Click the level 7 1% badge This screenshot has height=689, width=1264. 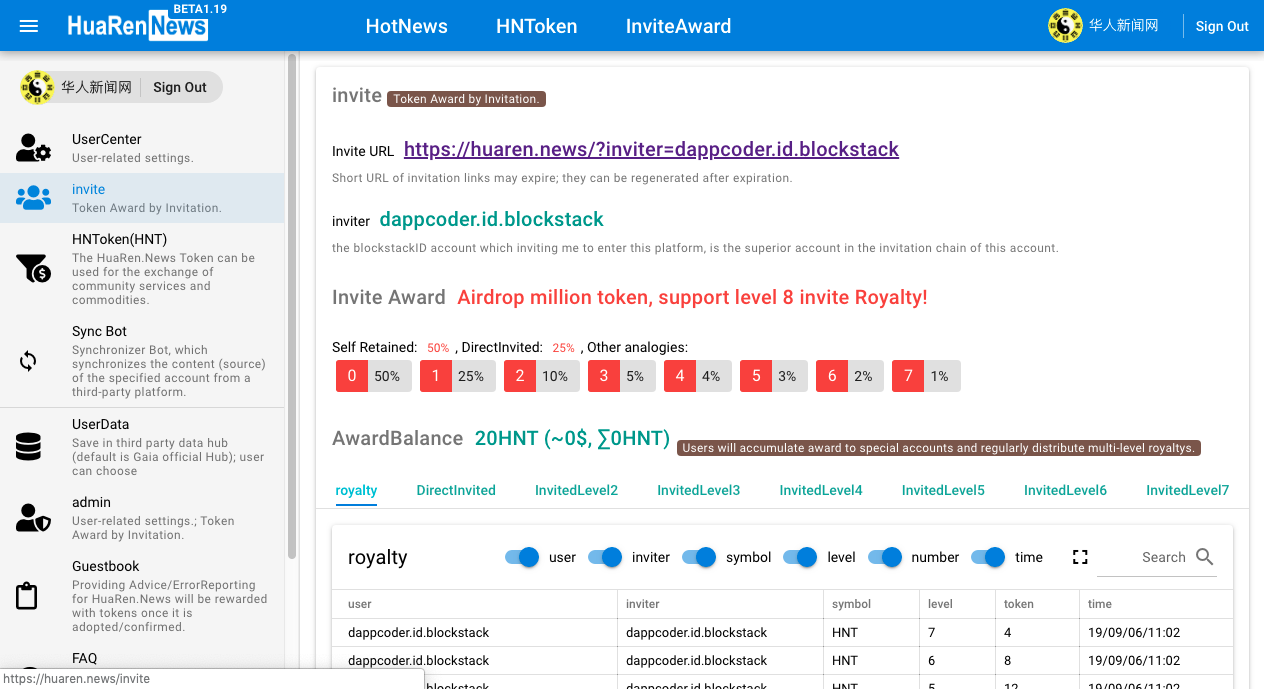point(926,376)
